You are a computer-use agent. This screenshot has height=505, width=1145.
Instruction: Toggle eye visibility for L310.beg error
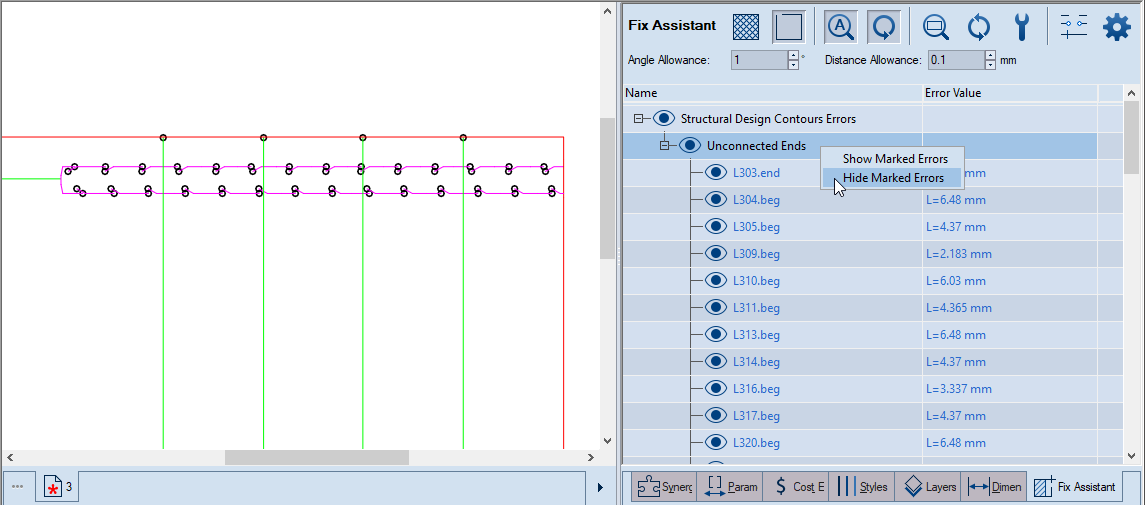[x=715, y=281]
